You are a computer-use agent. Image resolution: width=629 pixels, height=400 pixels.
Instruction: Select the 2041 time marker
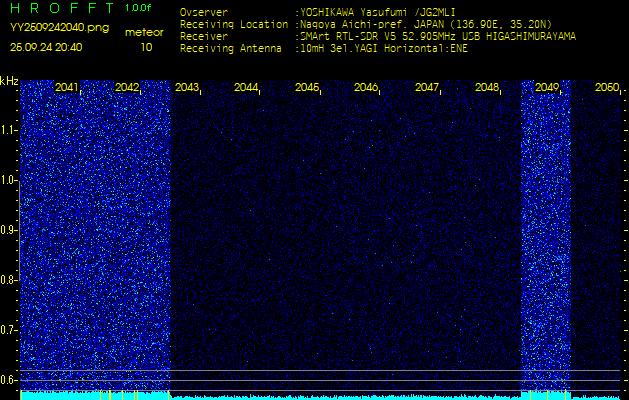(67, 87)
